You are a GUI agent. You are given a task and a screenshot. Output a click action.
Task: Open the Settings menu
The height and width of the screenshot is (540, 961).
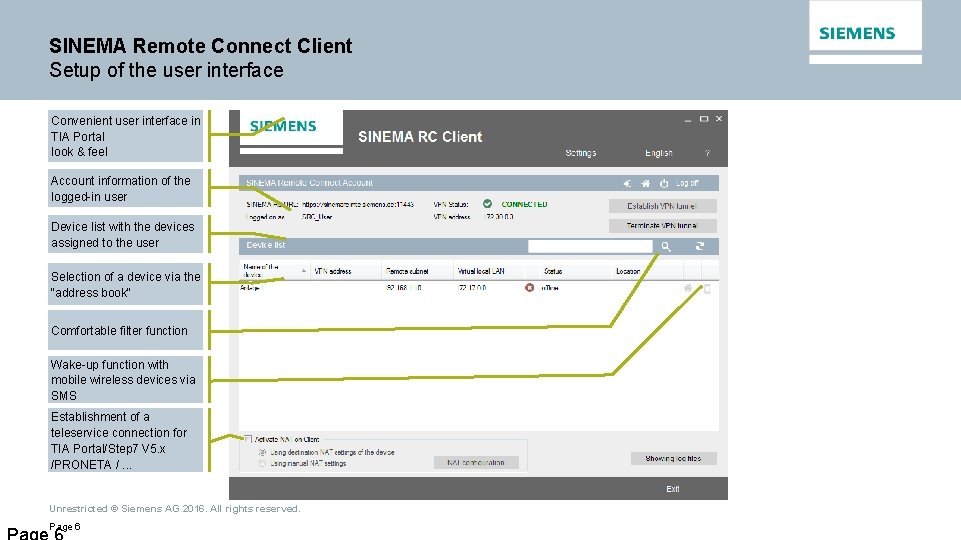580,153
